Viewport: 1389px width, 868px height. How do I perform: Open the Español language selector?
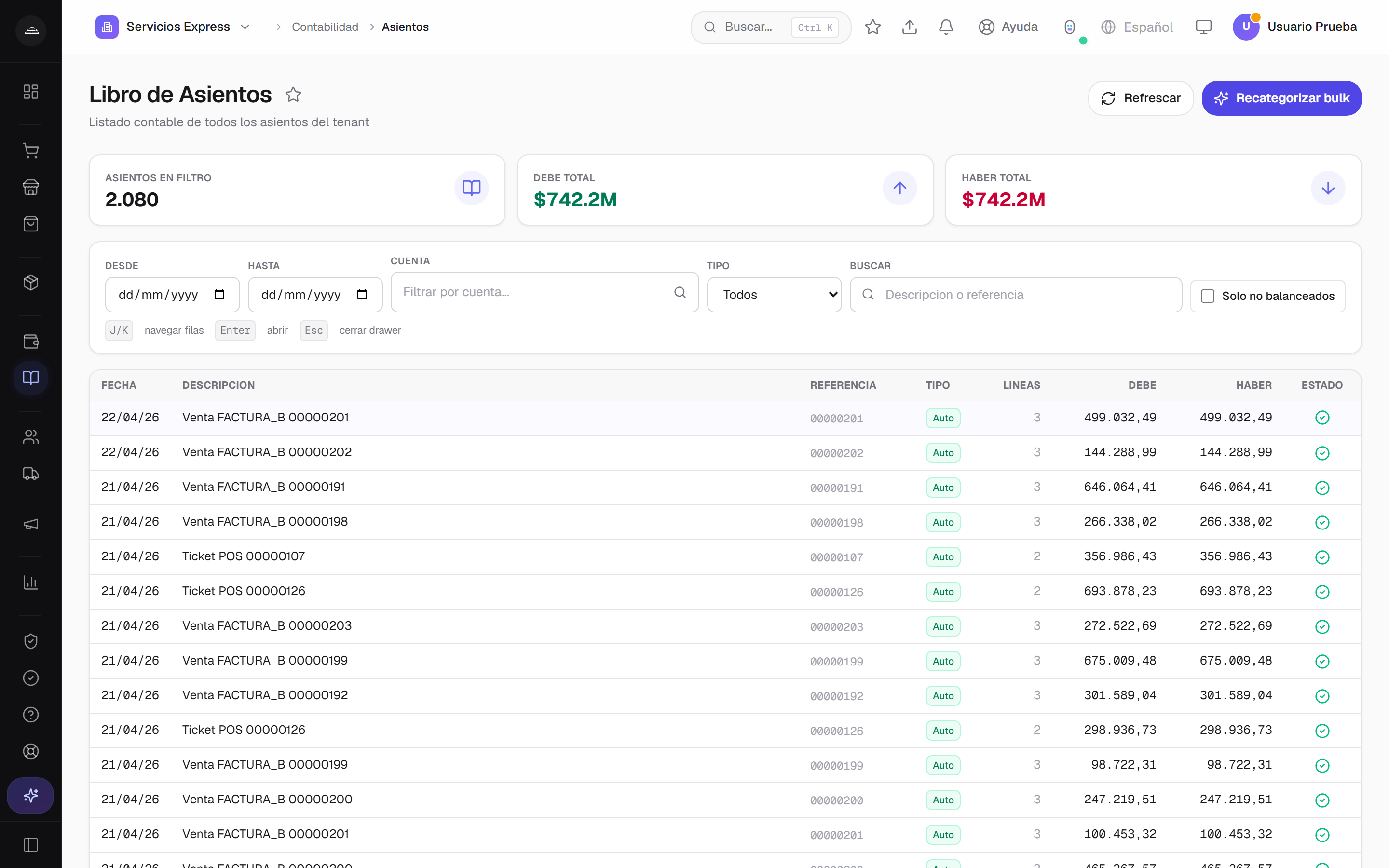point(1136,27)
